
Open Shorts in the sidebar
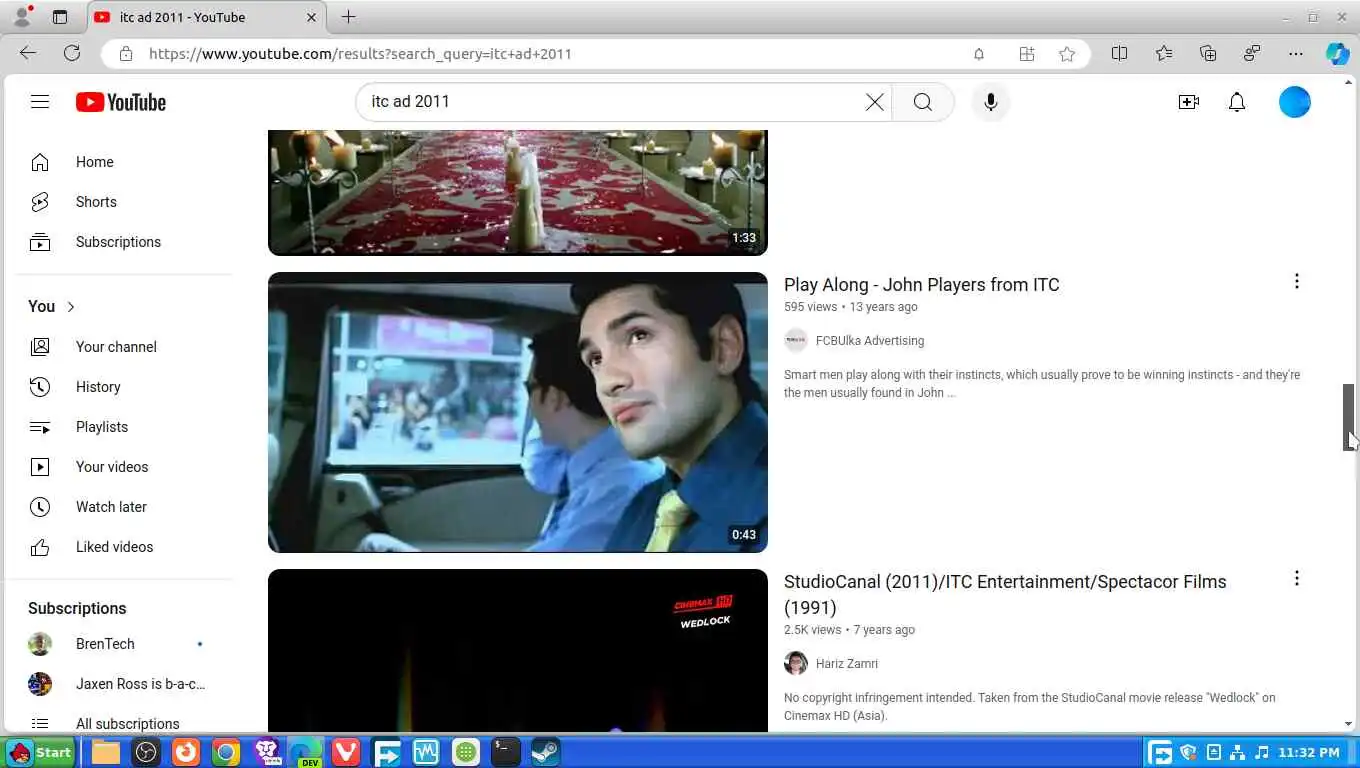[x=124, y=202]
